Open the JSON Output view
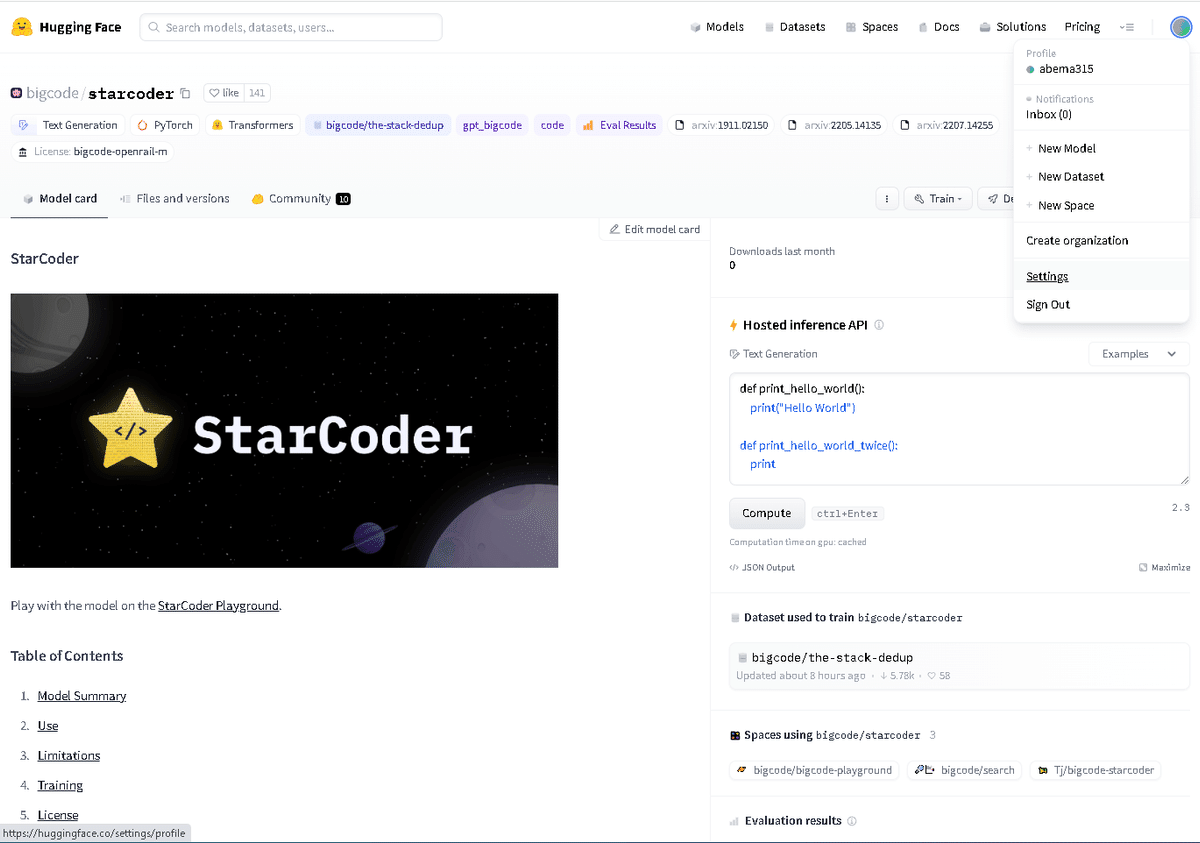Image resolution: width=1200 pixels, height=843 pixels. [761, 567]
